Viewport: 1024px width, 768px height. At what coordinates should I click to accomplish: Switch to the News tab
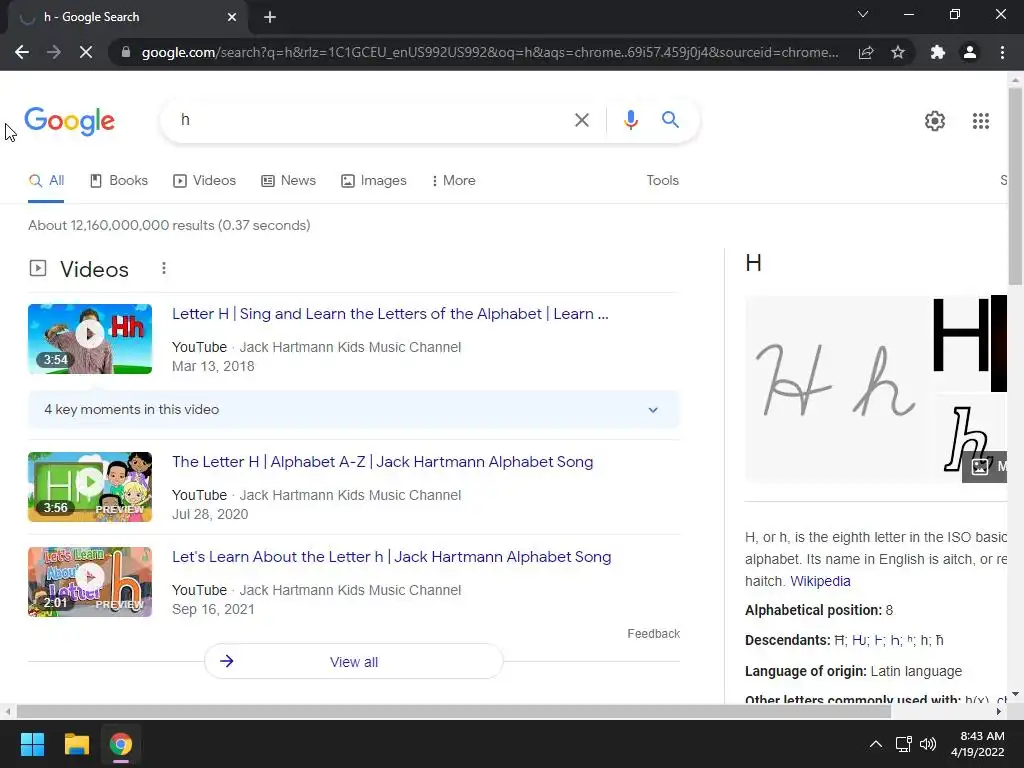tap(288, 181)
